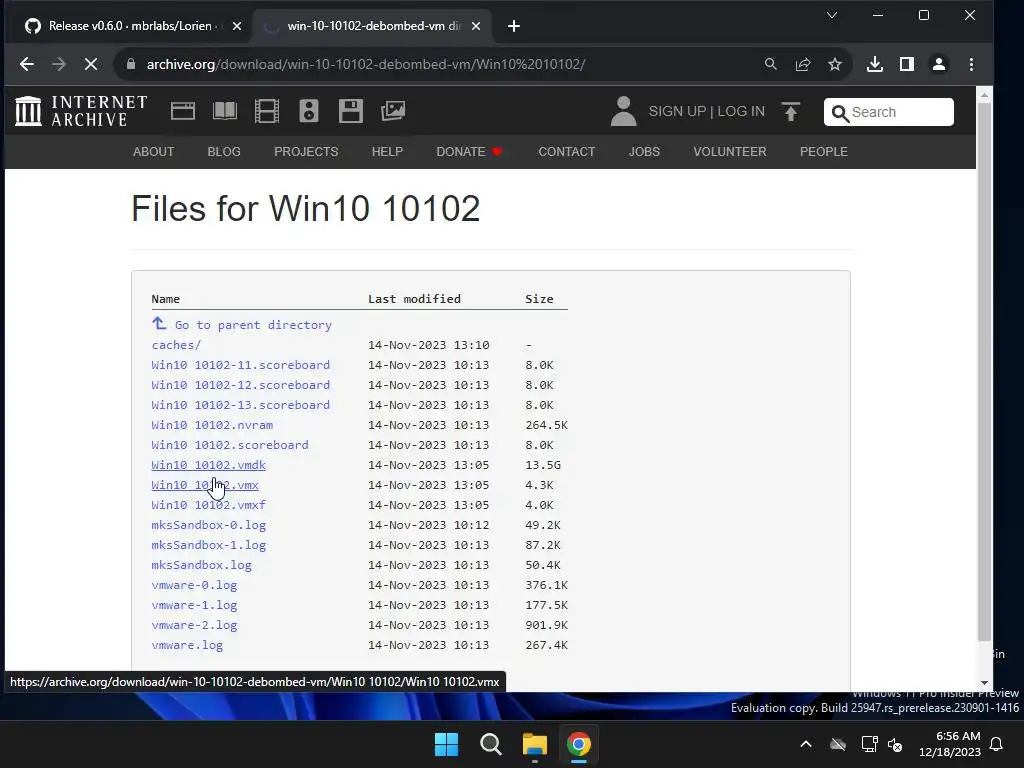Open the VOLUNTEER menu item
The image size is (1024, 768).
(730, 152)
